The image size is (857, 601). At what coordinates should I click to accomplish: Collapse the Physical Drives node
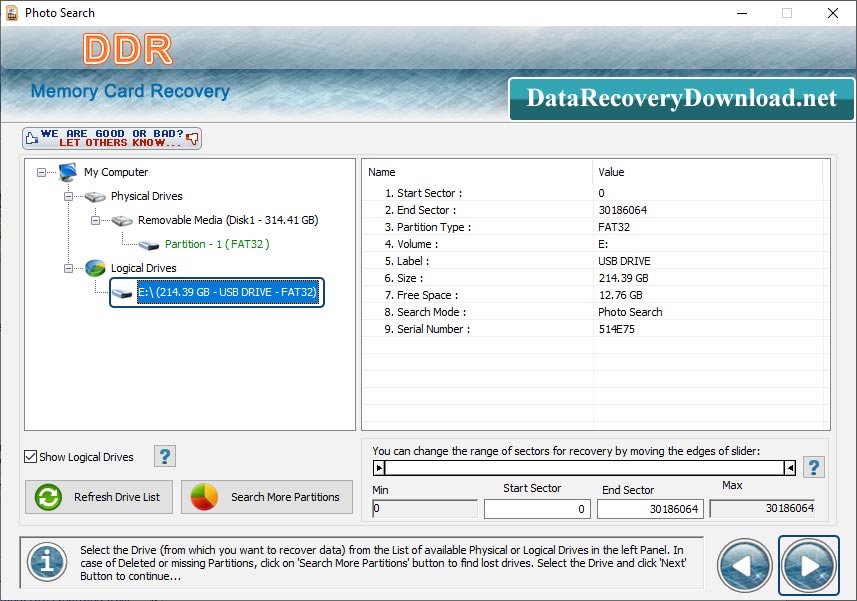pos(68,196)
